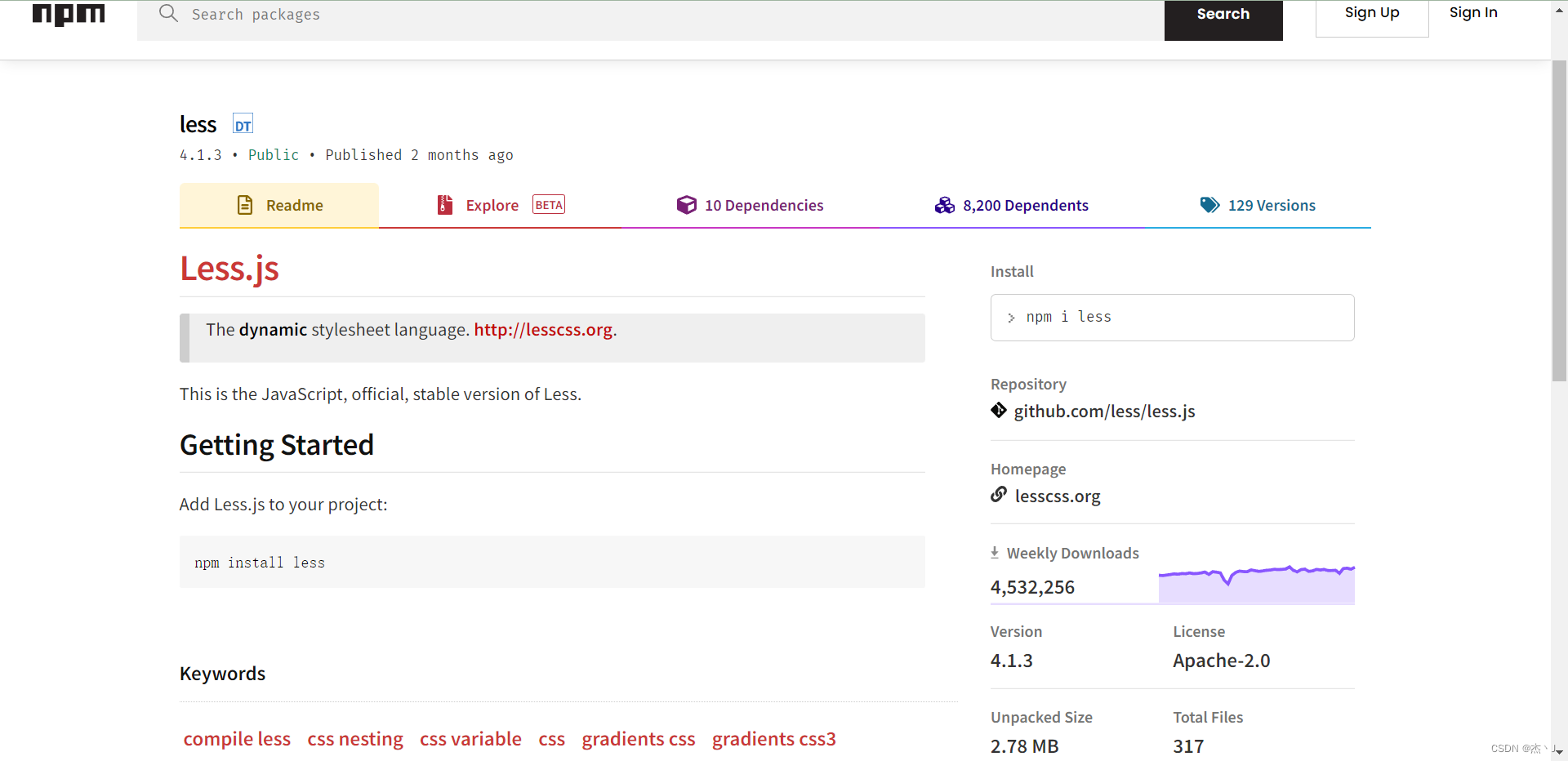The image size is (1568, 761).
Task: Click the 317 total files value
Action: point(1188,746)
